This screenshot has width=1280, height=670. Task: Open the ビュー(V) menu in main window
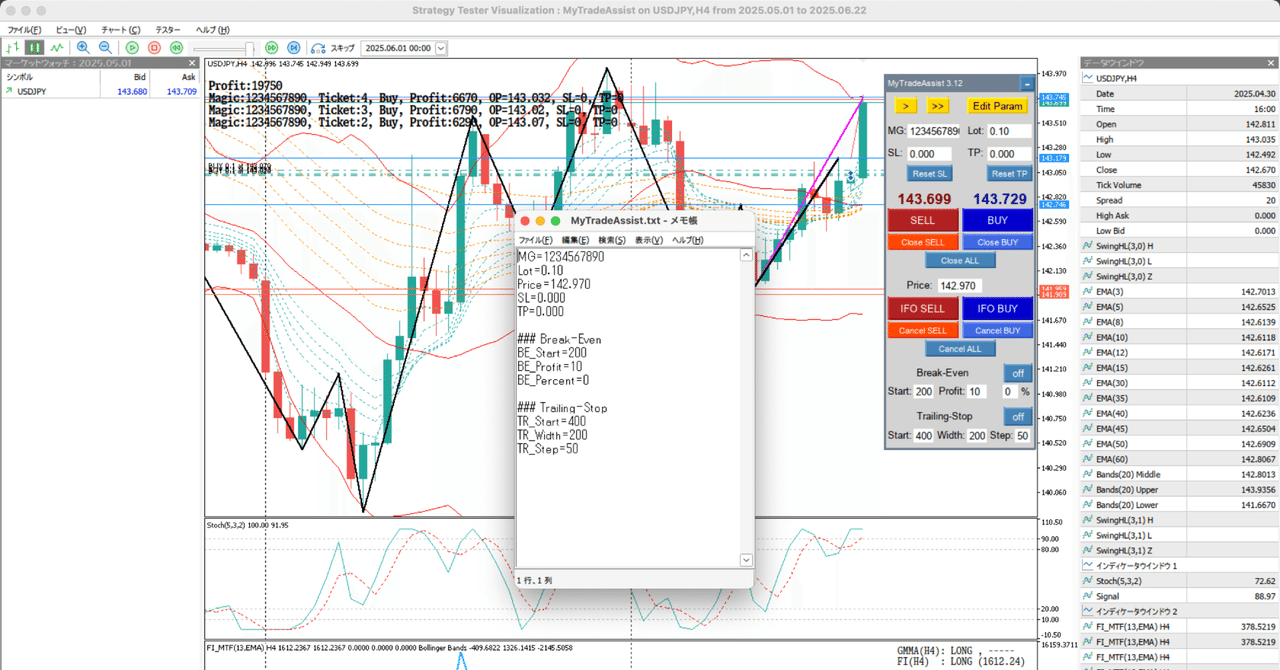[71, 30]
